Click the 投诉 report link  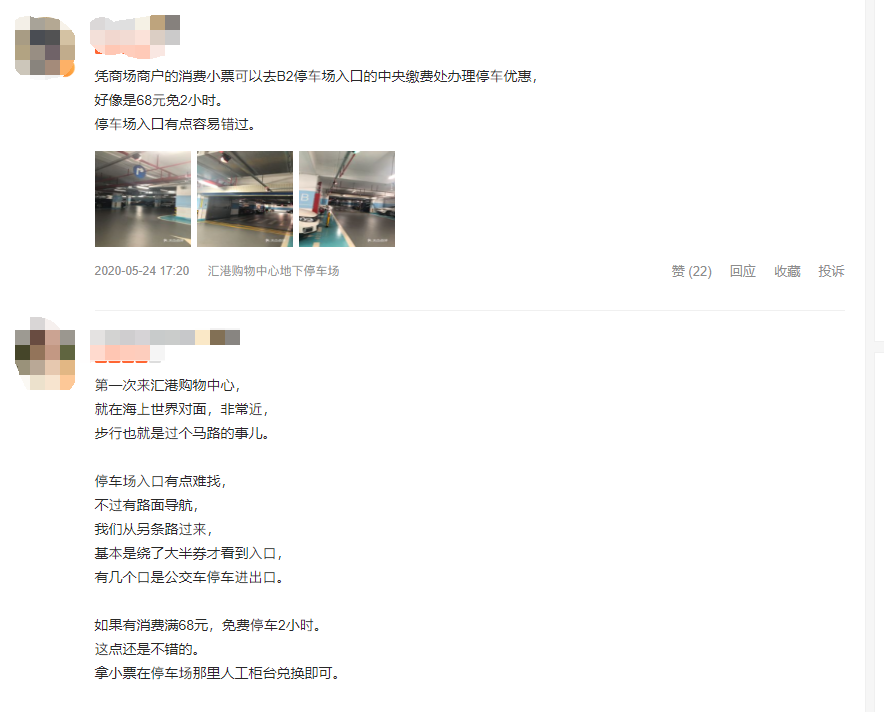click(x=832, y=271)
